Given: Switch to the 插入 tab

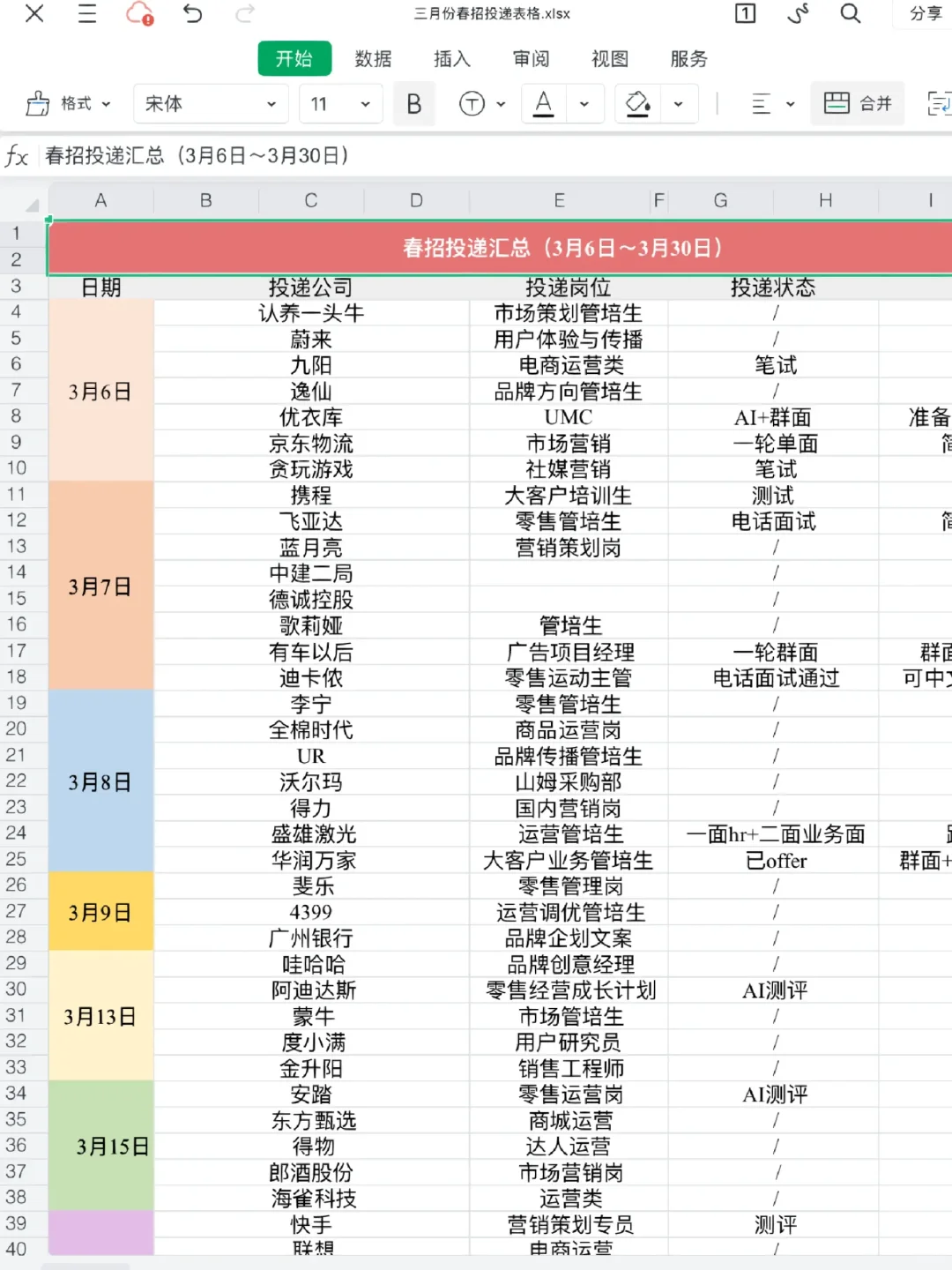Looking at the screenshot, I should pos(452,59).
